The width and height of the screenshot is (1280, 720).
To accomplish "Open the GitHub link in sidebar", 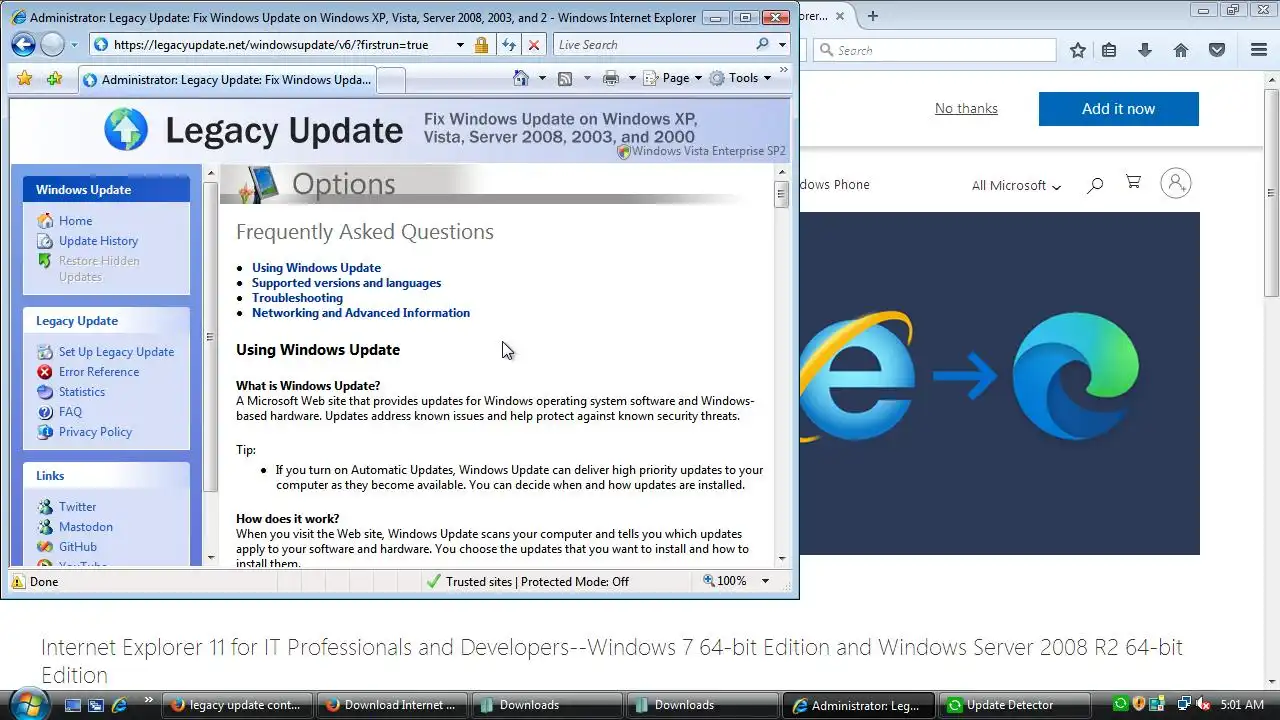I will pos(78,547).
